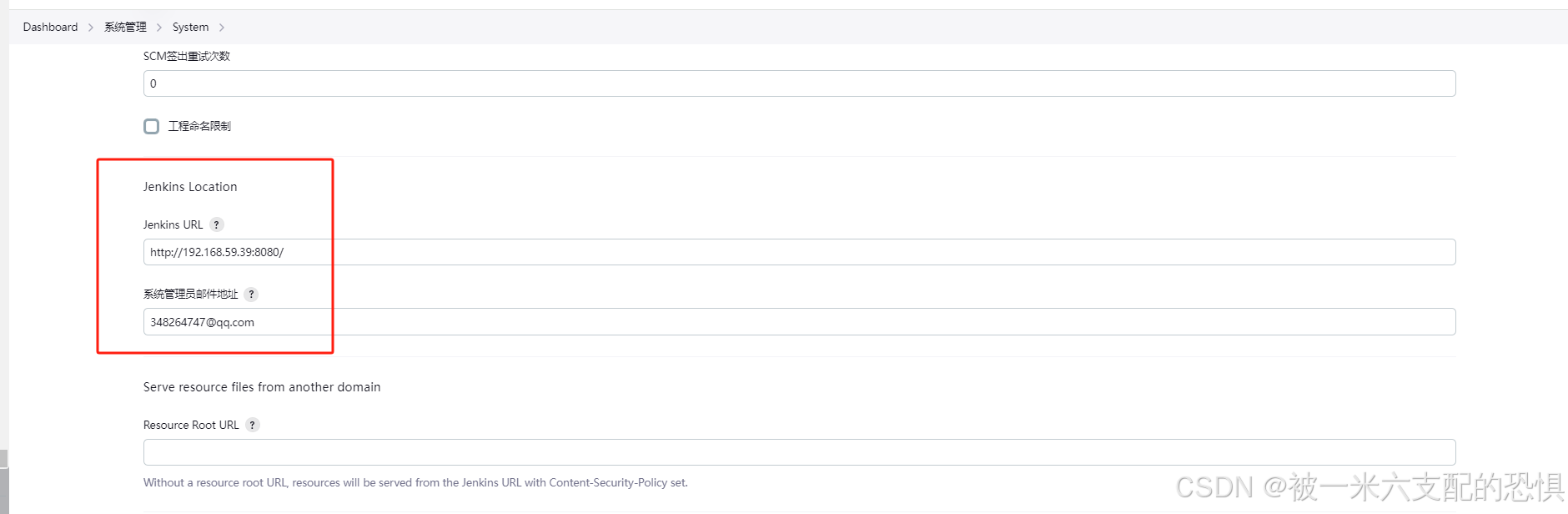Click the SCM签出重试次数 label

[x=187, y=56]
